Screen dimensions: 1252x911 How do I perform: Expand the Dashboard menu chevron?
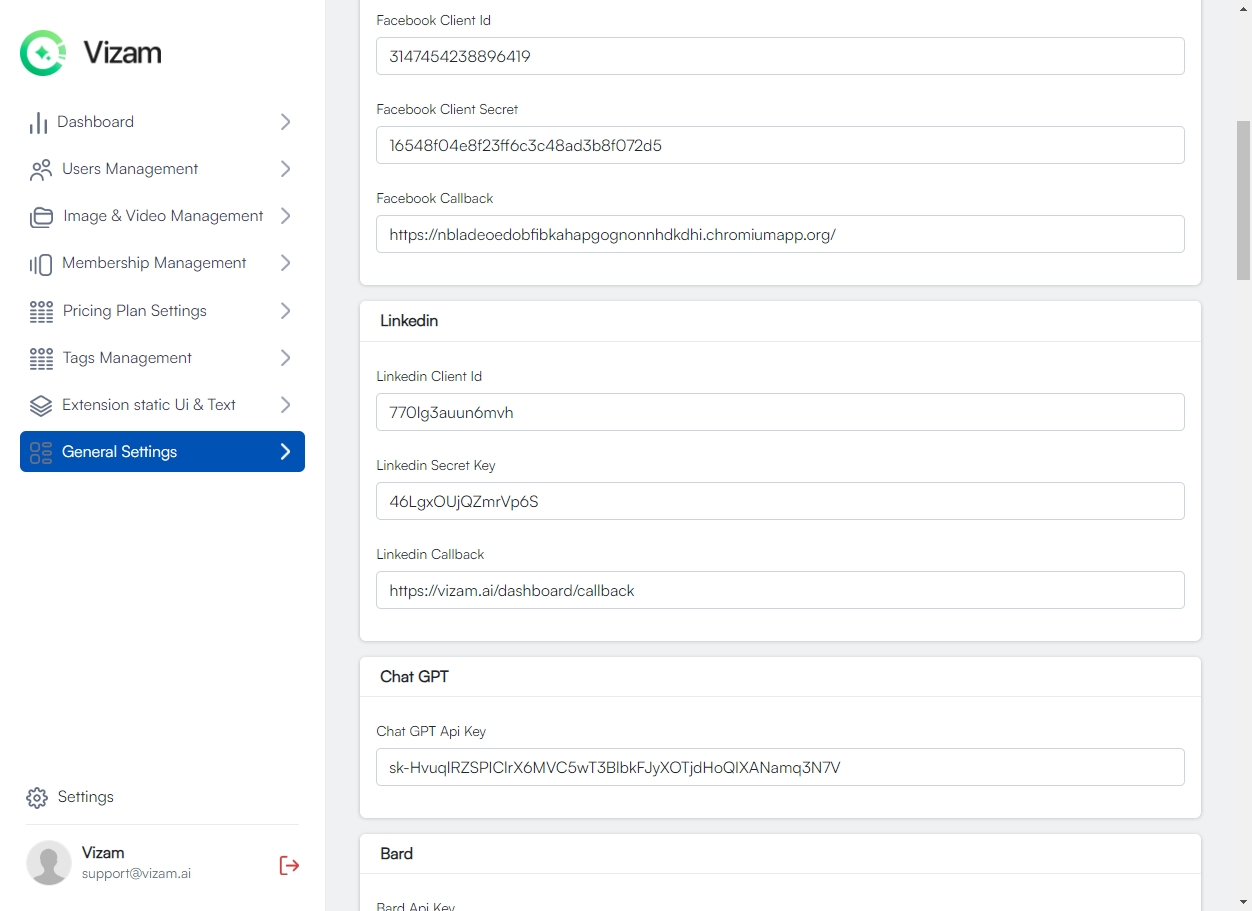click(286, 122)
